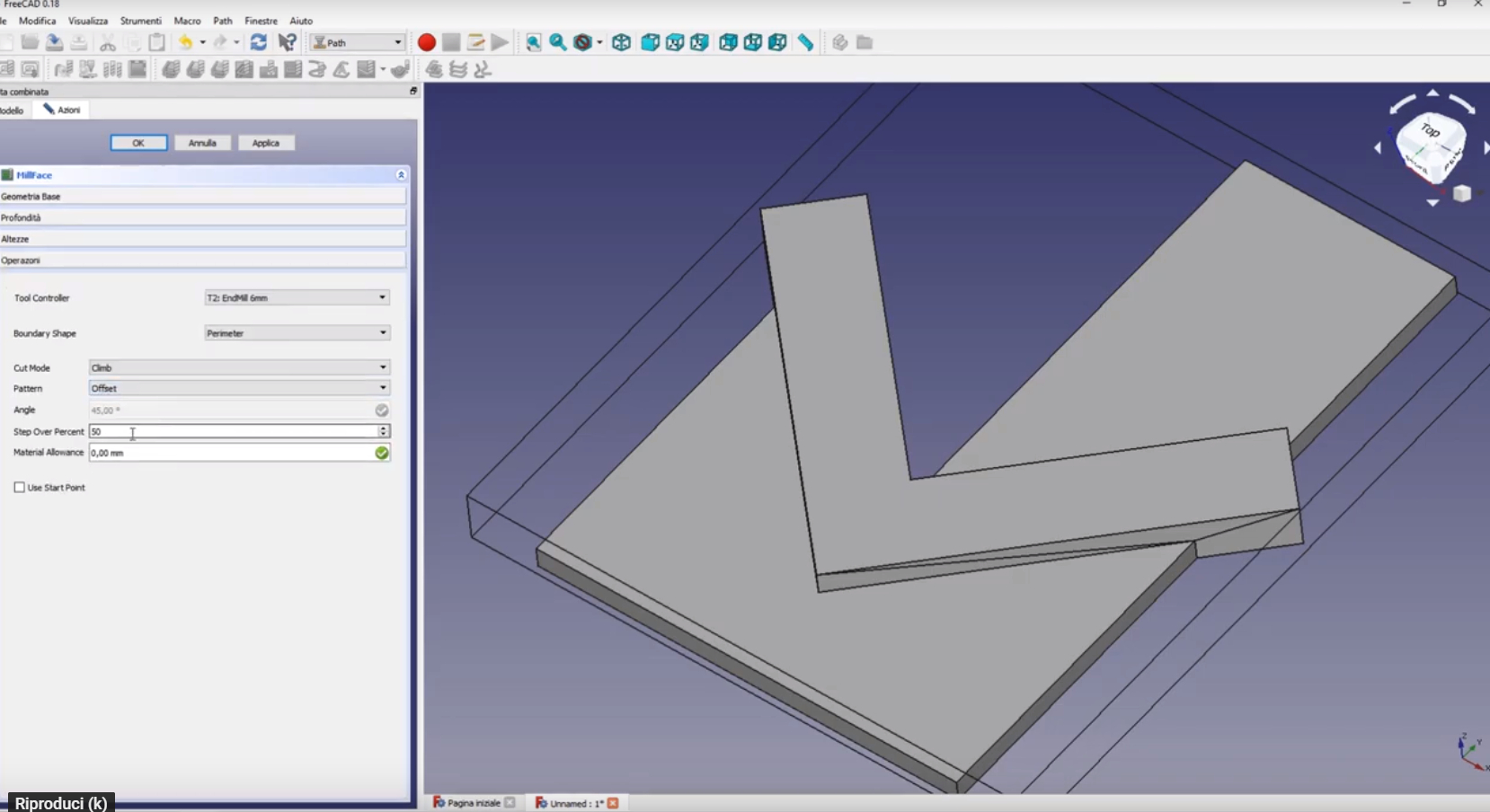Switch to the Azioni tab

[62, 110]
